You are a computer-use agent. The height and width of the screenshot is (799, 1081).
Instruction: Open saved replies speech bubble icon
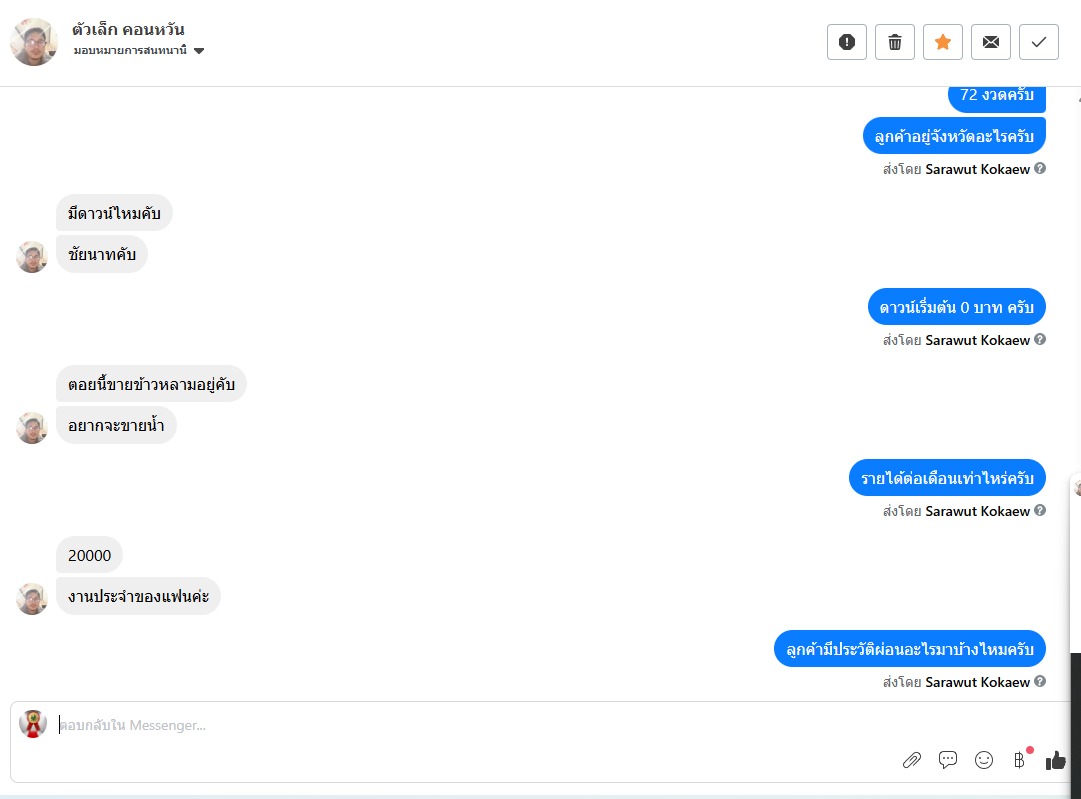(948, 760)
